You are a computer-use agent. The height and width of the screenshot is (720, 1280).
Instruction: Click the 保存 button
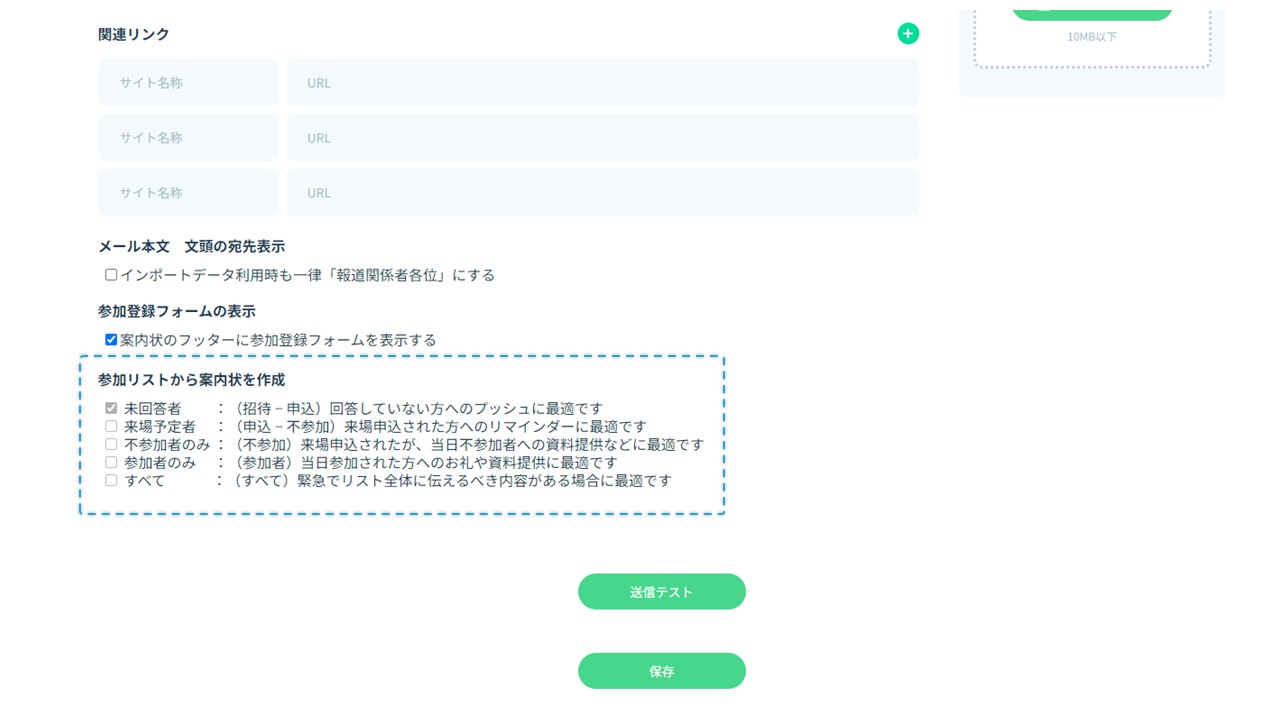(661, 671)
